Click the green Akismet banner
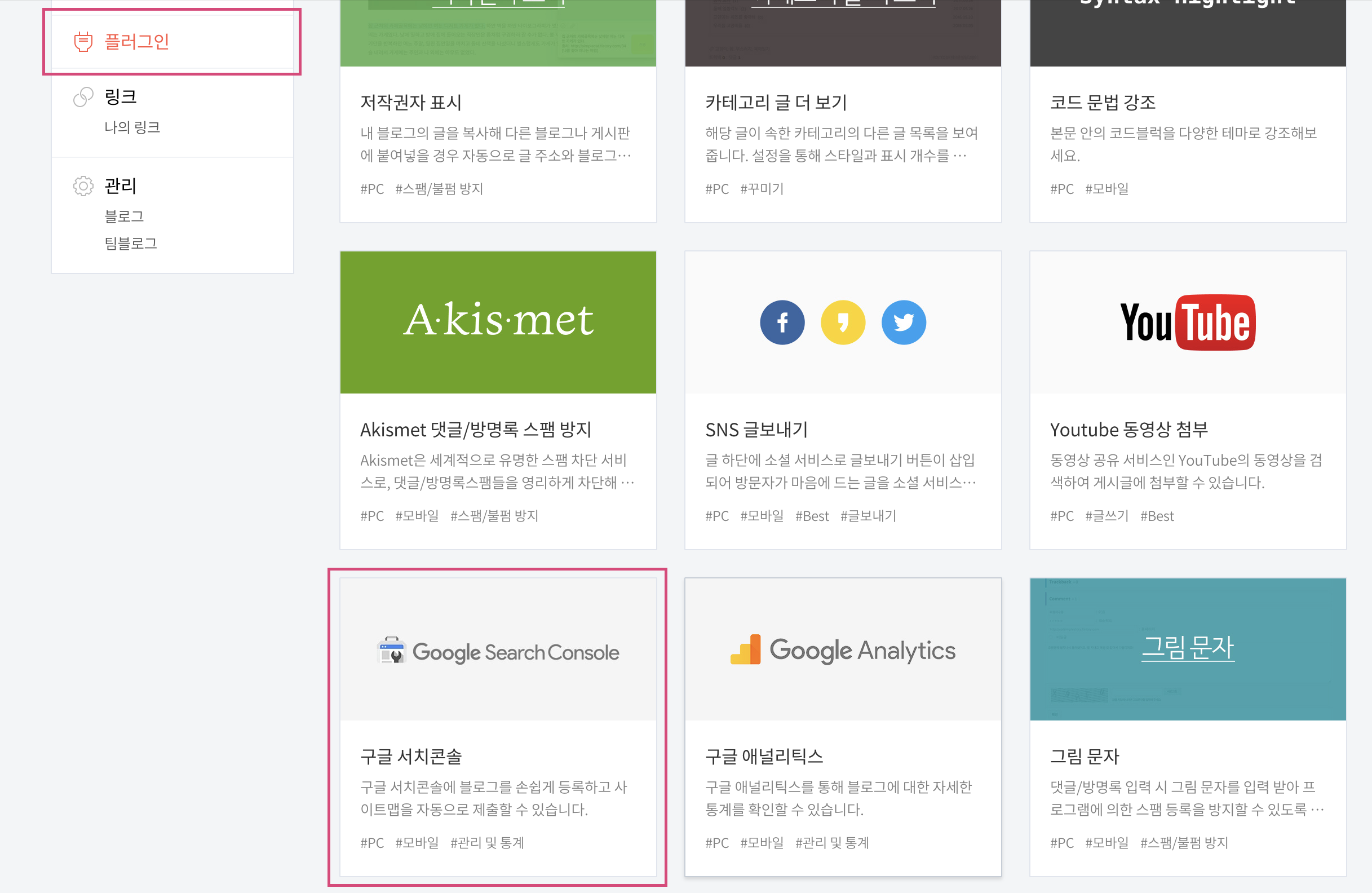The height and width of the screenshot is (893, 1372). [498, 322]
